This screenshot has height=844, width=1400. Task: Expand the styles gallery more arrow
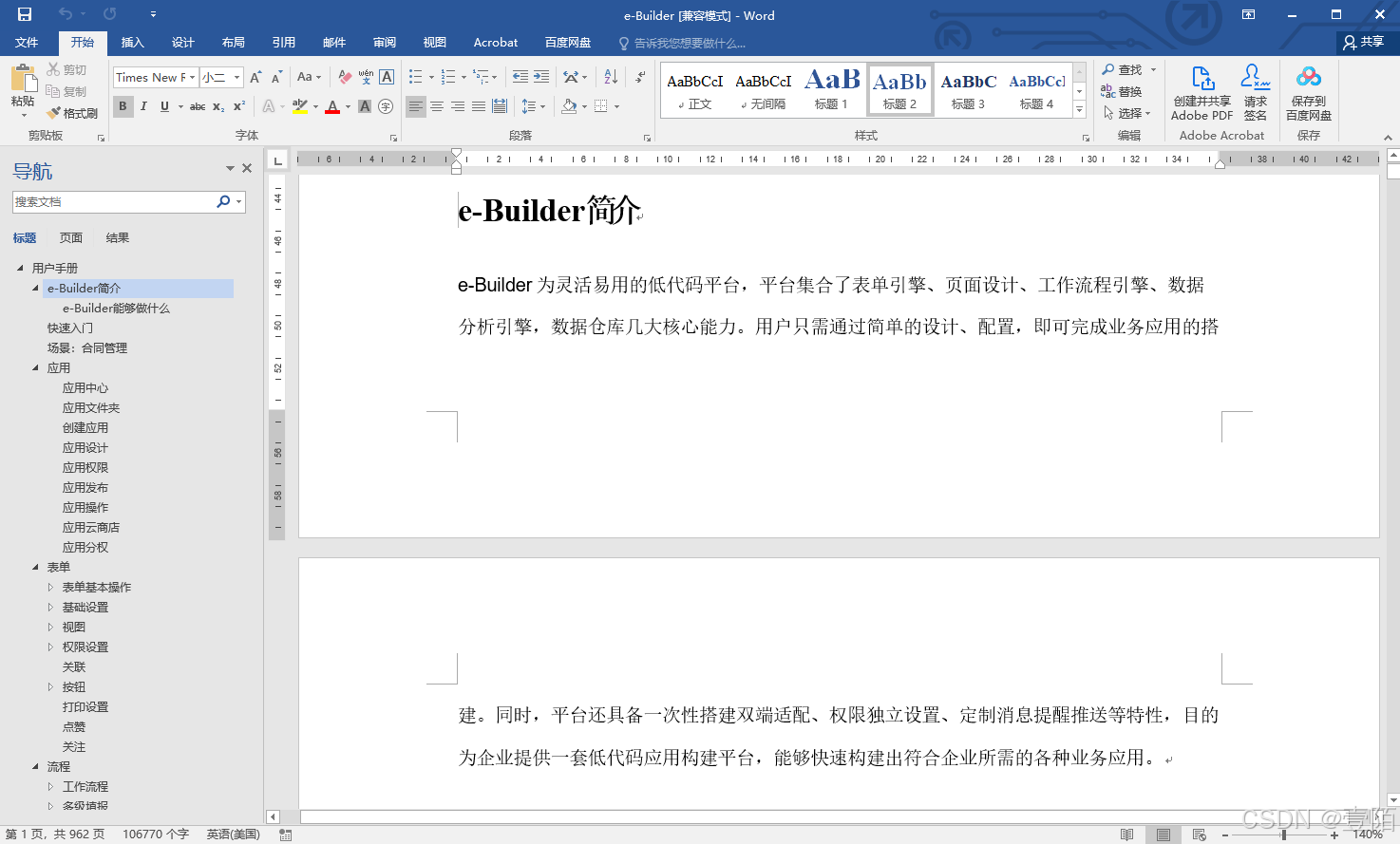click(1080, 110)
